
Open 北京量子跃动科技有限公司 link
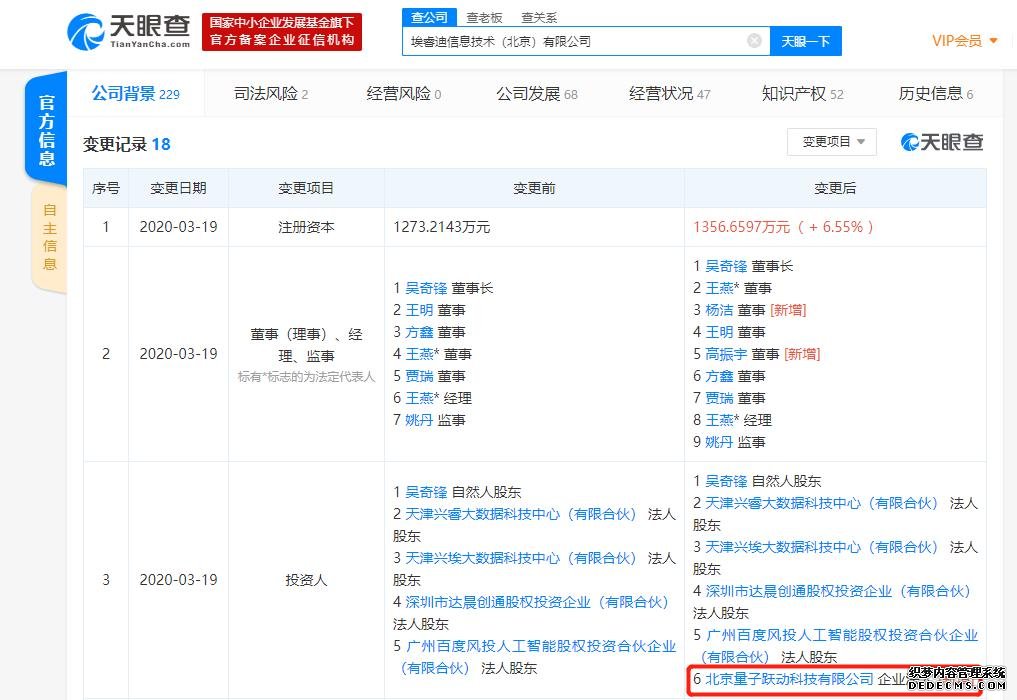(789, 679)
